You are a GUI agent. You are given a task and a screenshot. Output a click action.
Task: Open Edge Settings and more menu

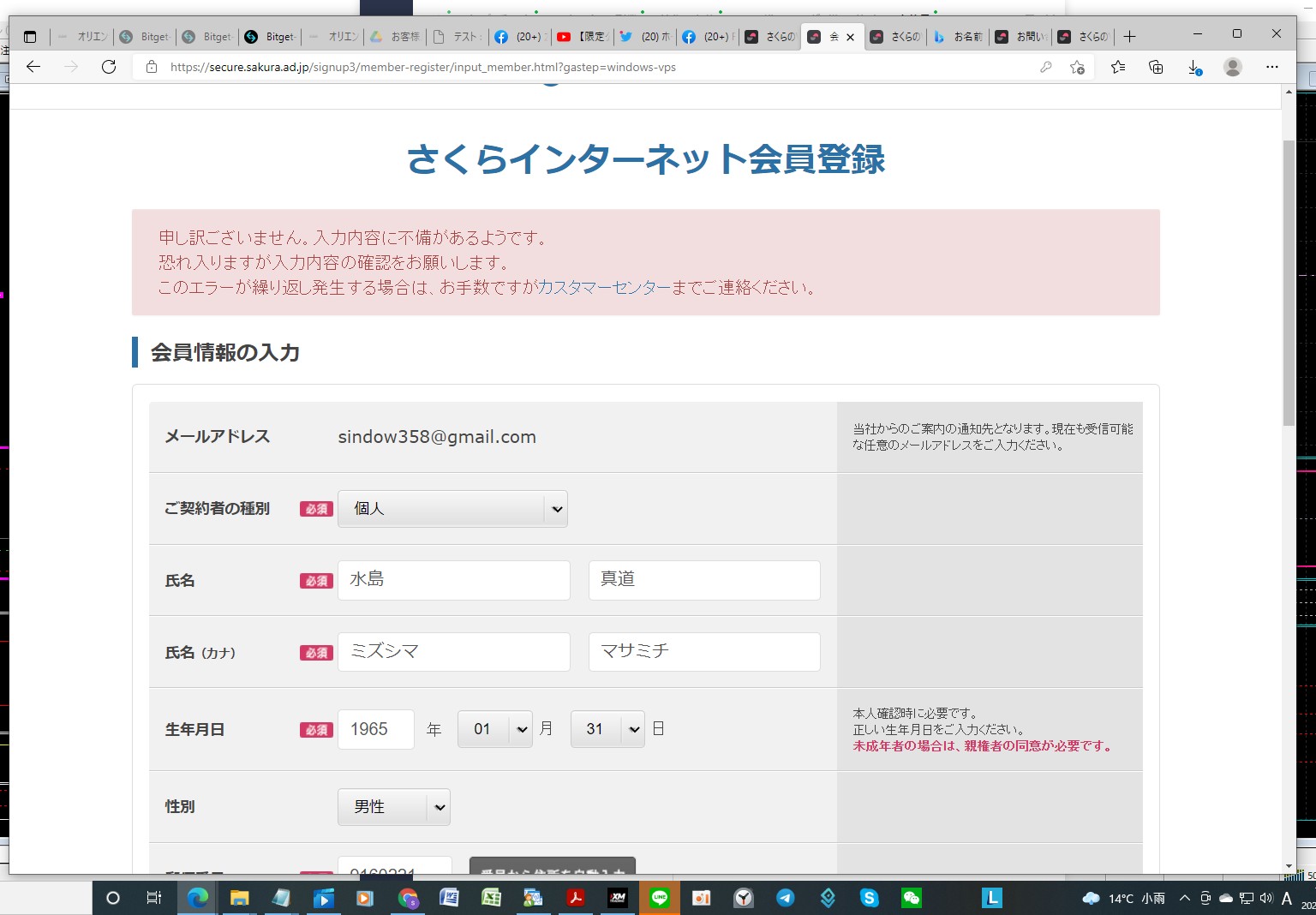coord(1272,67)
